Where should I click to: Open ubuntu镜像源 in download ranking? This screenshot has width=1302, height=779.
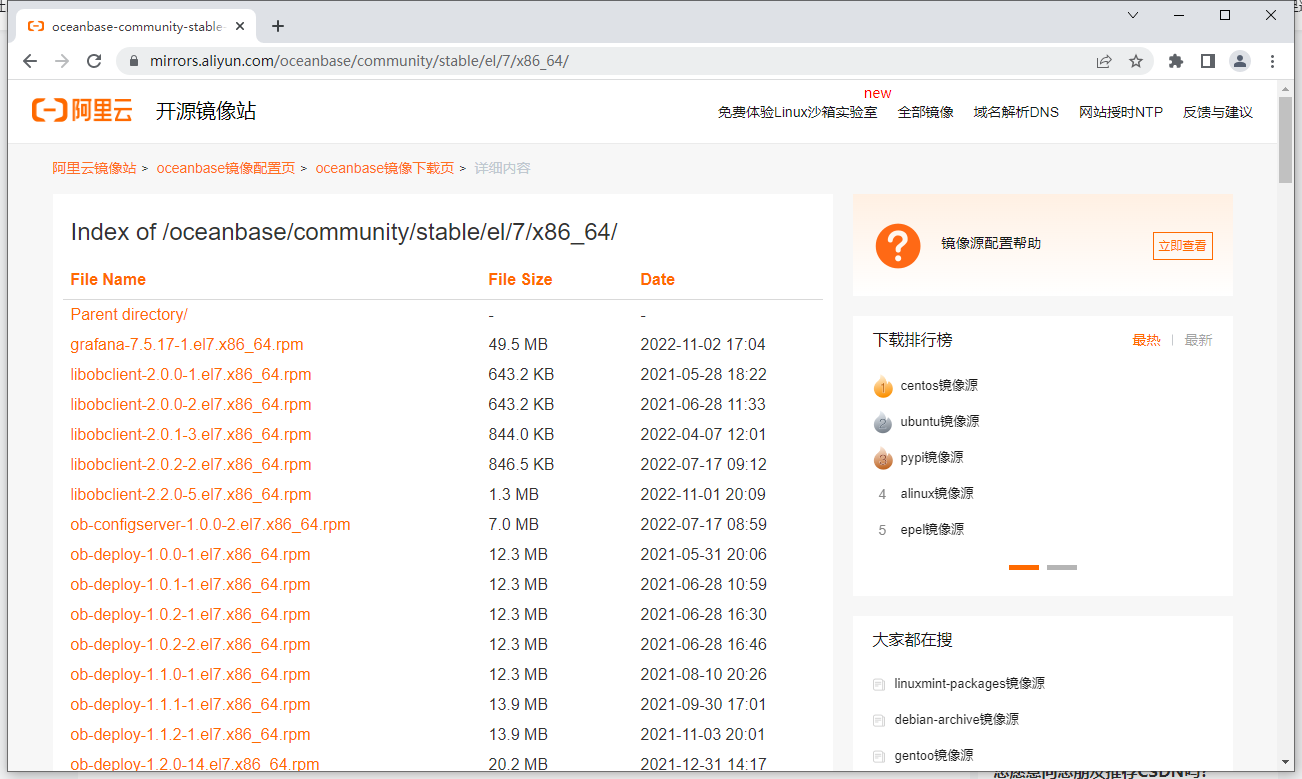tap(940, 421)
